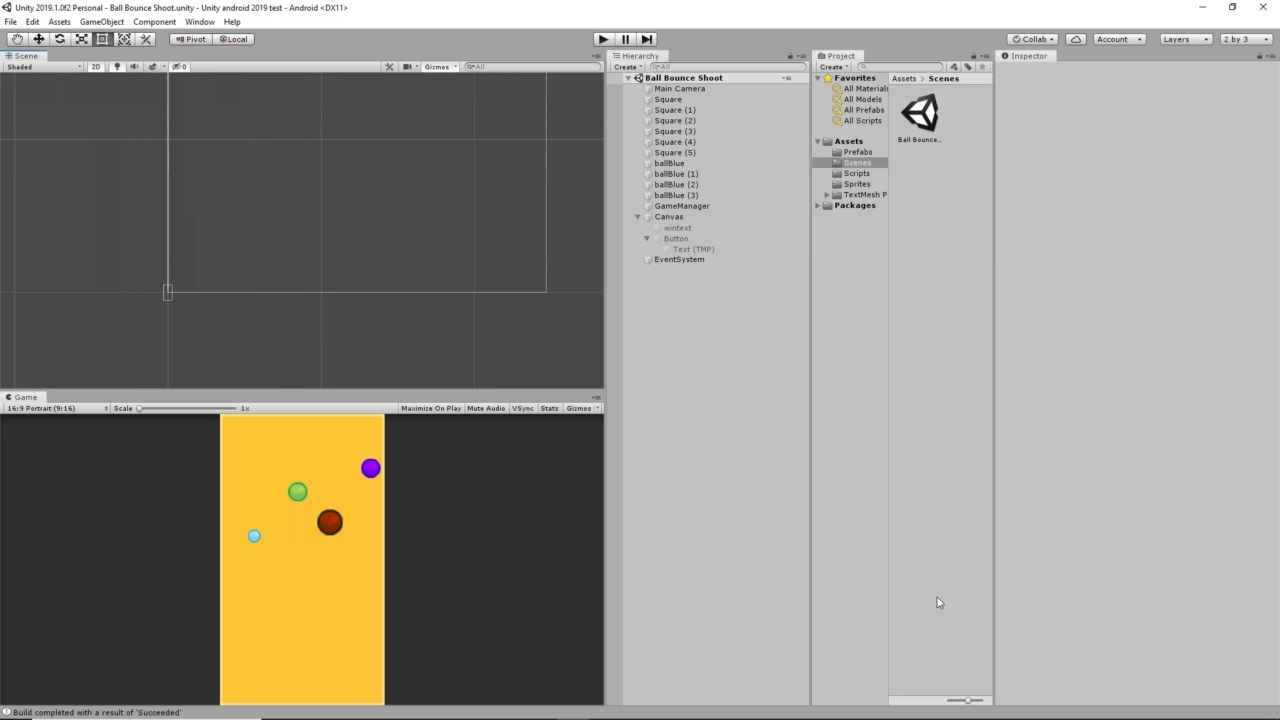
Task: Open the Assets menu
Action: (x=60, y=22)
